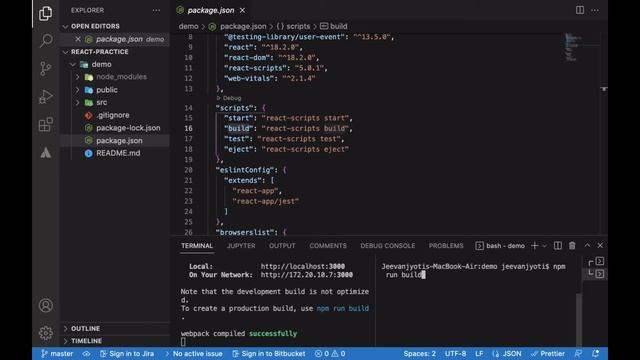This screenshot has width=640, height=360.
Task: Switch to the Terminal tab
Action: 197,246
